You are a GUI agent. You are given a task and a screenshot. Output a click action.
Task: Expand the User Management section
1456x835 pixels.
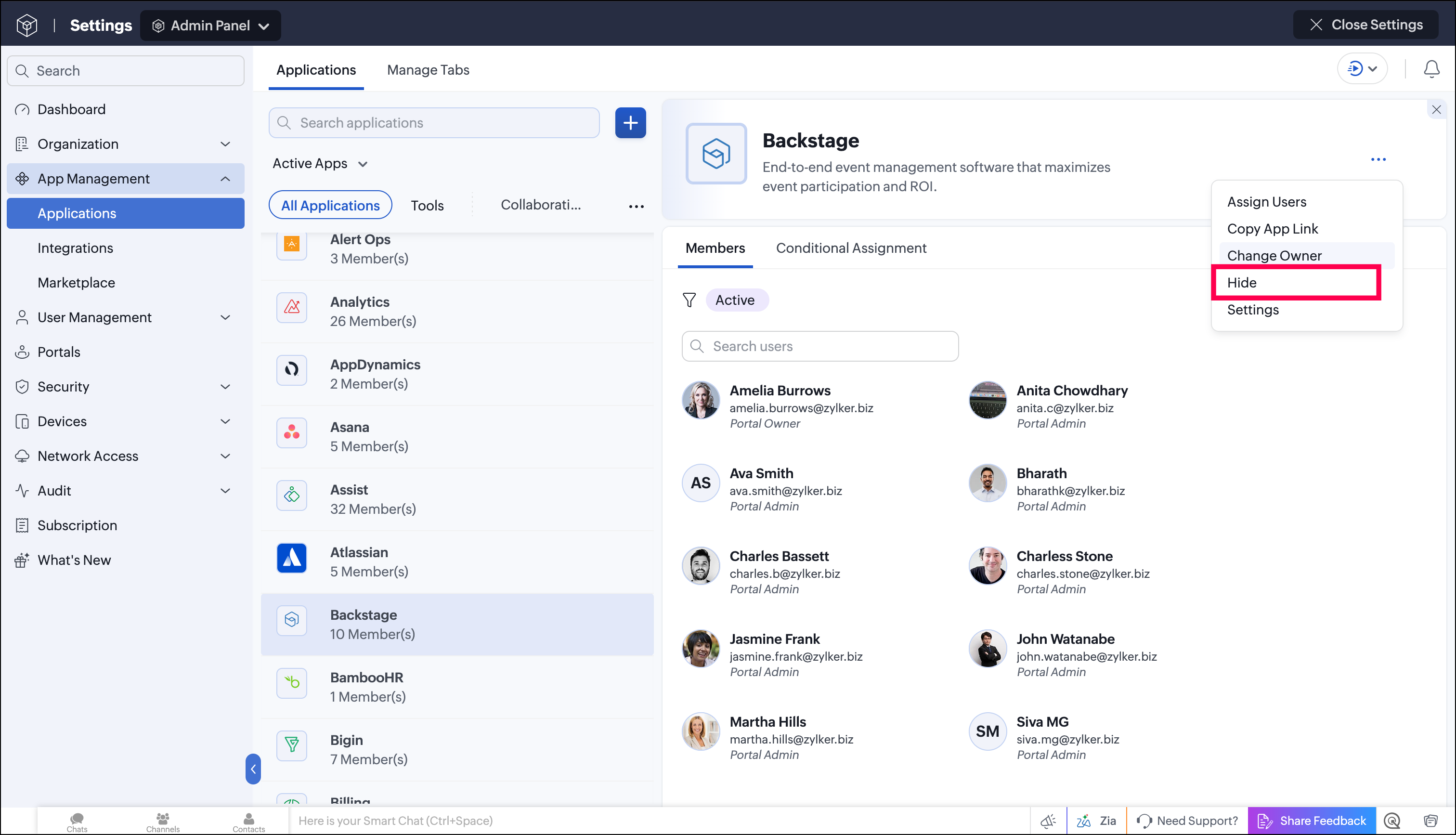point(225,317)
